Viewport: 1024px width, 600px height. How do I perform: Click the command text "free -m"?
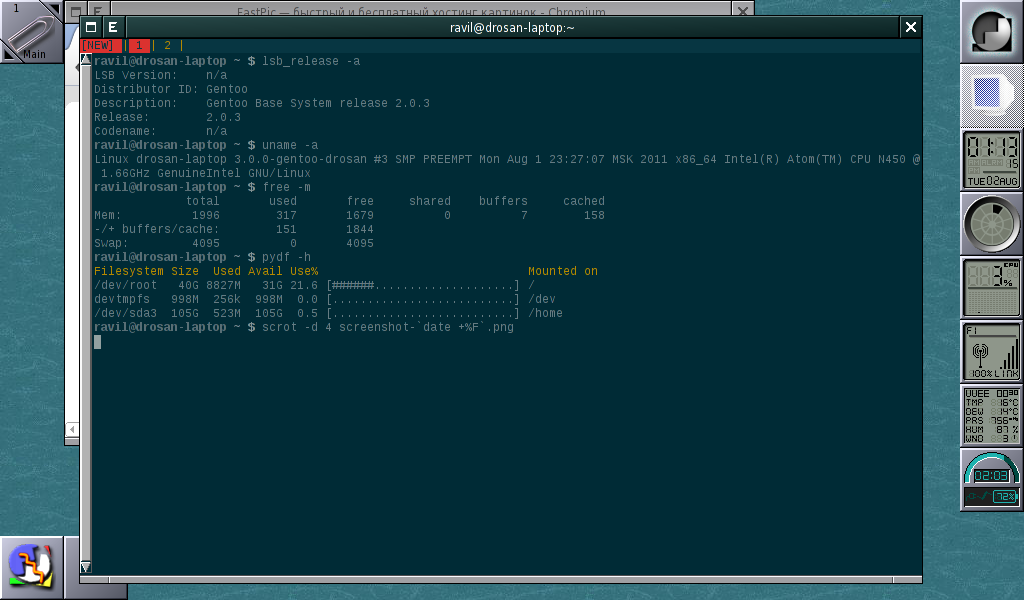tap(287, 187)
